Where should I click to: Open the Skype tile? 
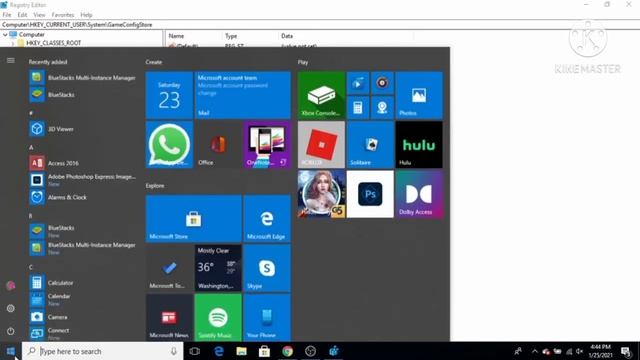[x=267, y=268]
